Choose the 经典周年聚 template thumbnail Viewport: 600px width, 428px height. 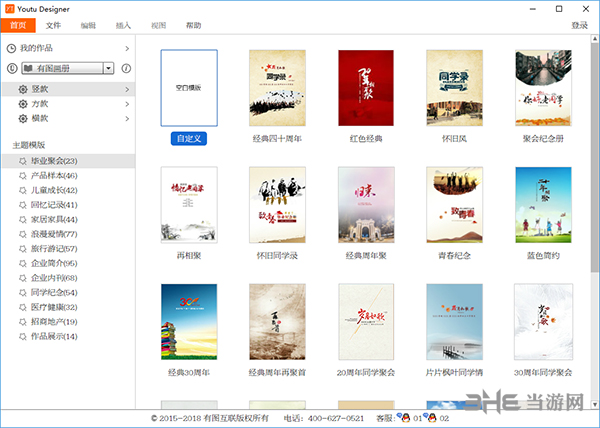(x=366, y=205)
